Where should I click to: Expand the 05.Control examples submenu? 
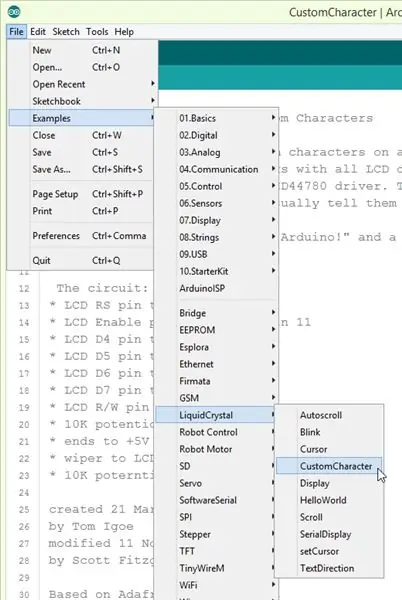(216, 186)
